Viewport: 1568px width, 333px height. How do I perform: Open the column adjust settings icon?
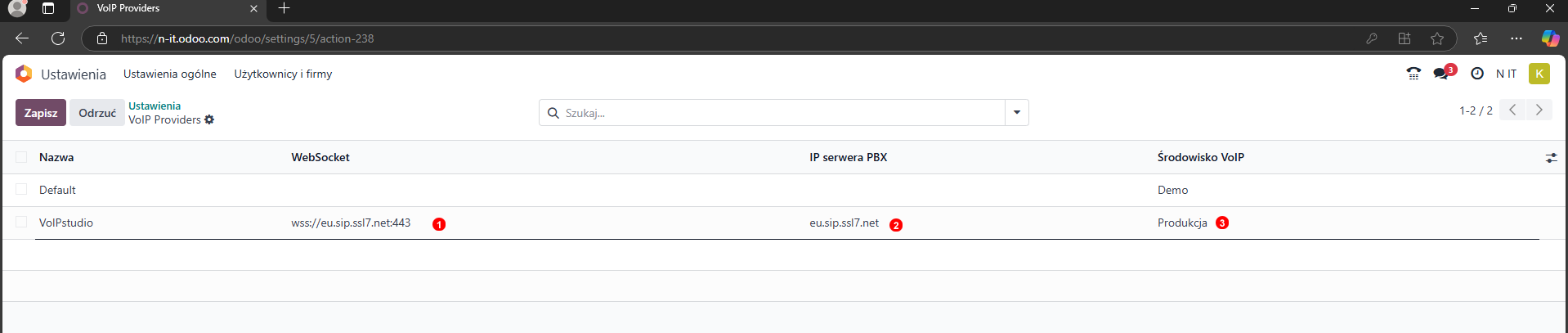(x=1551, y=157)
